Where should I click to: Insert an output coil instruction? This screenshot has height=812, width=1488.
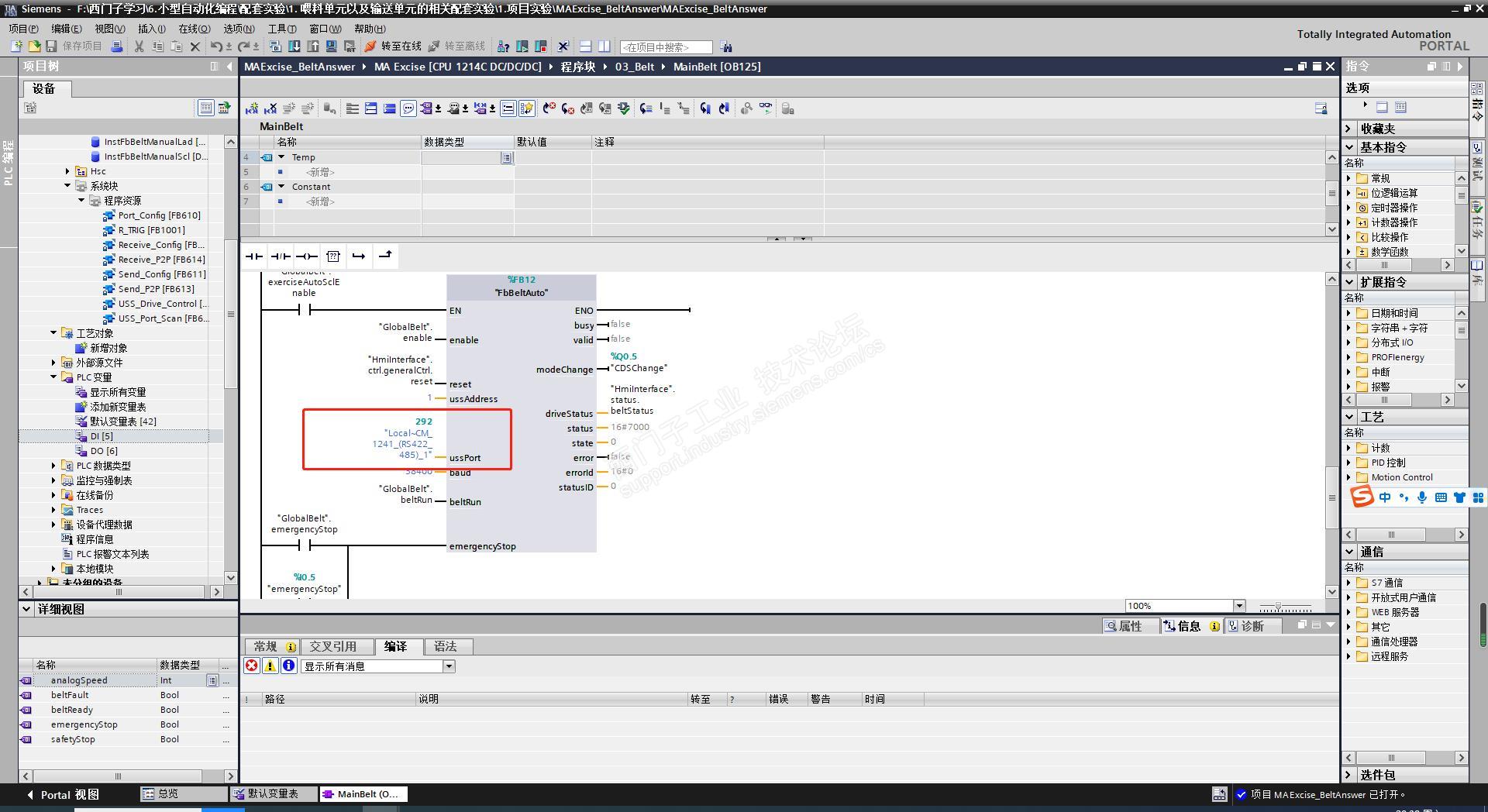click(307, 256)
